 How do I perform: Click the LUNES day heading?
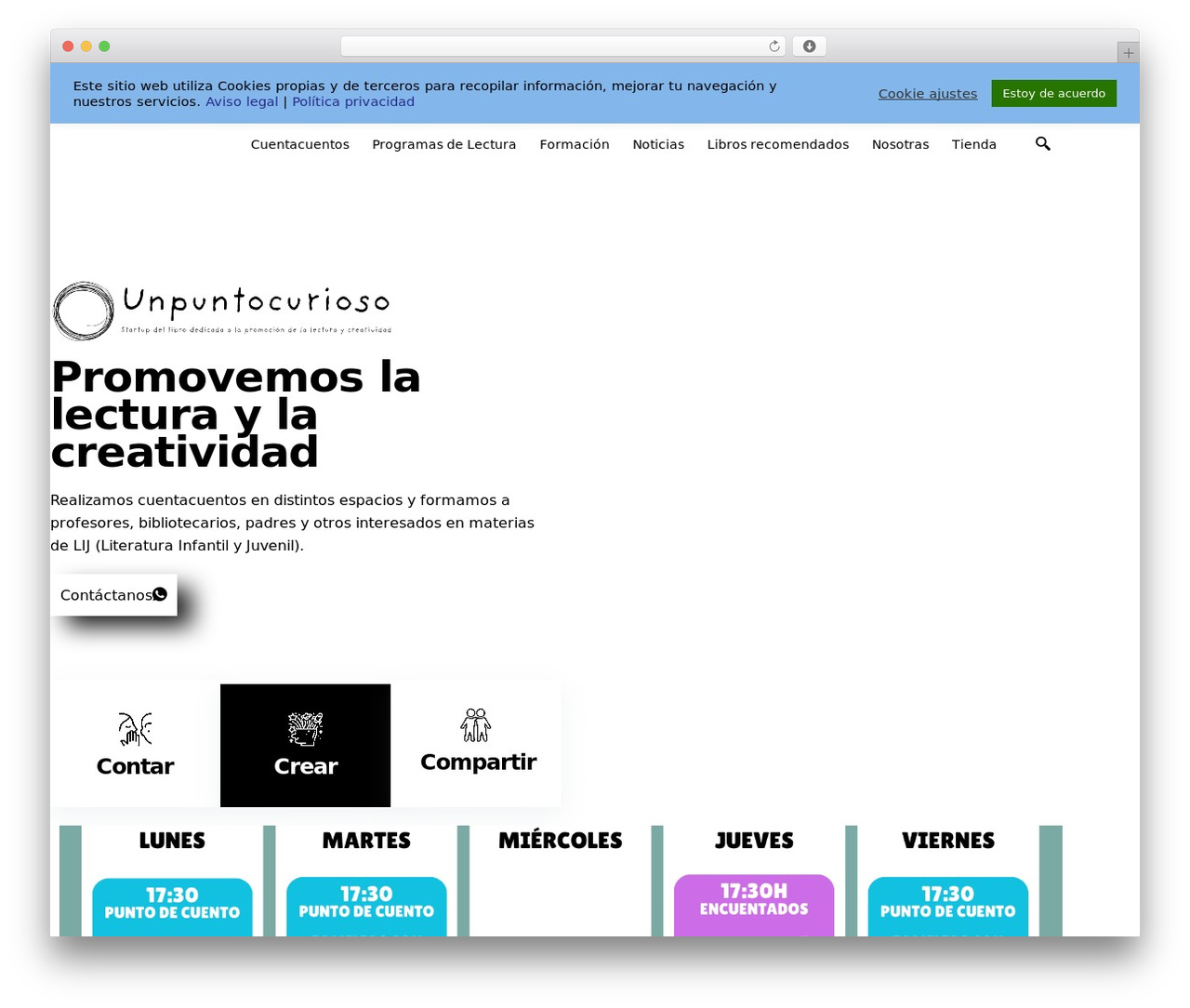coord(172,841)
